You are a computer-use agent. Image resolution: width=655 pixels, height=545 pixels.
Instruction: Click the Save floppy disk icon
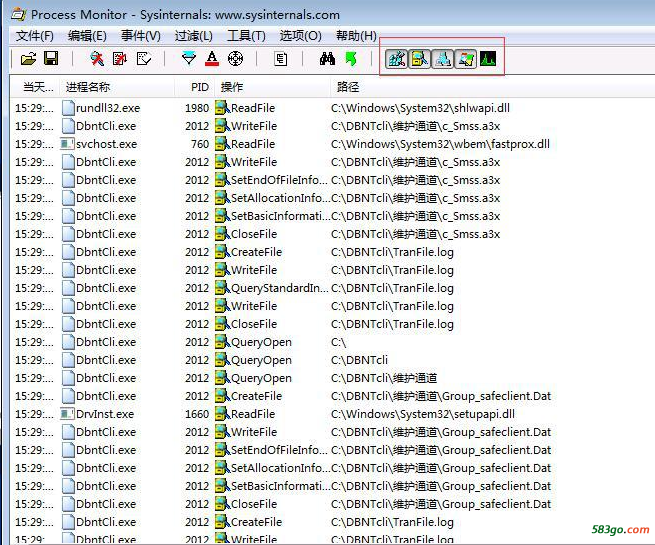[50, 59]
